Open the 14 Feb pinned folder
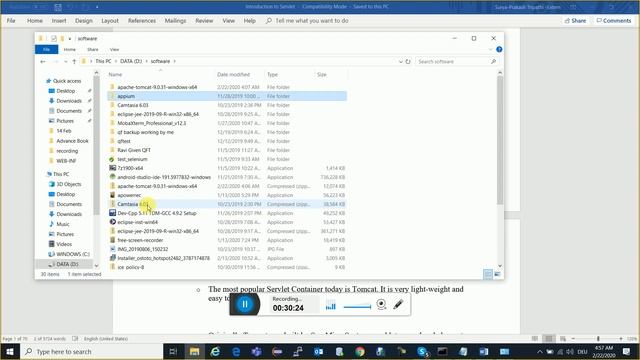Screen dimensions: 640x360 point(63,131)
